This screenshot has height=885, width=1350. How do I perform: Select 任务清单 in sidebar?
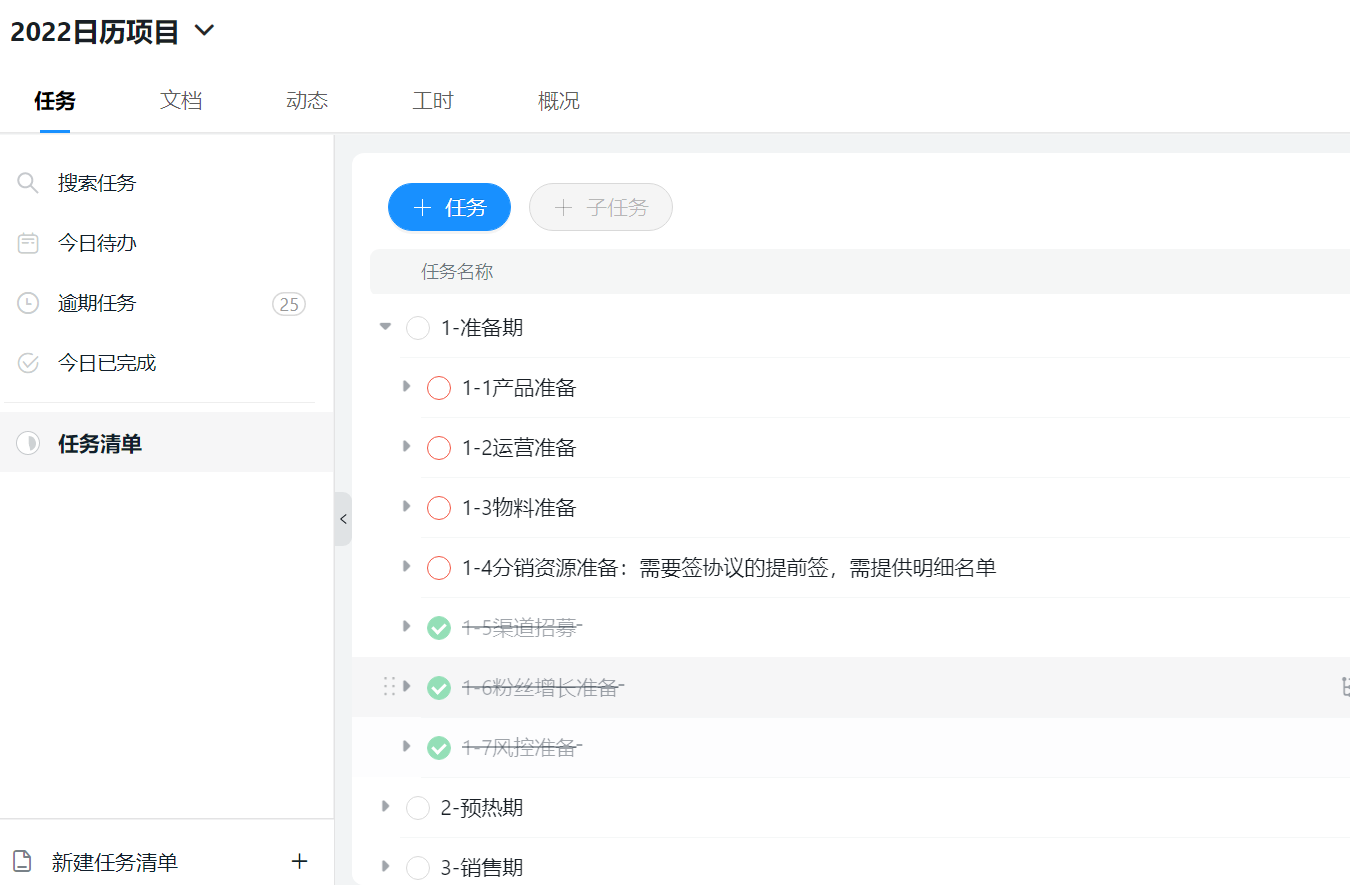click(100, 443)
